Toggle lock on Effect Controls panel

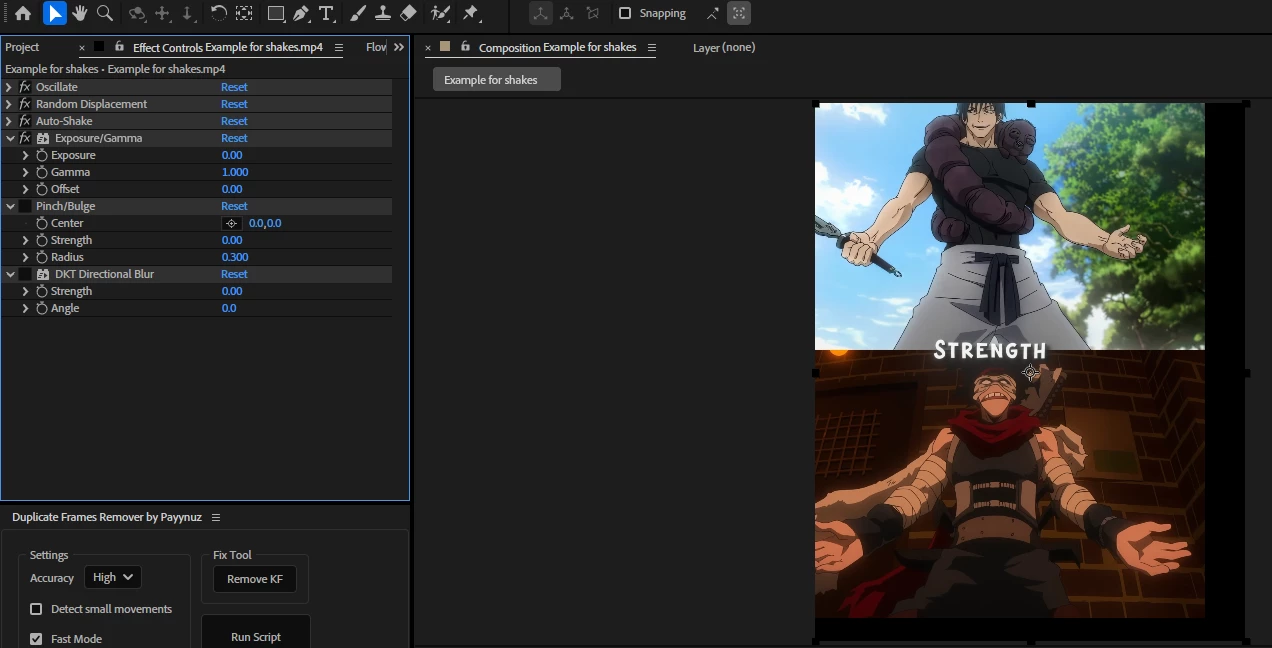coord(120,47)
